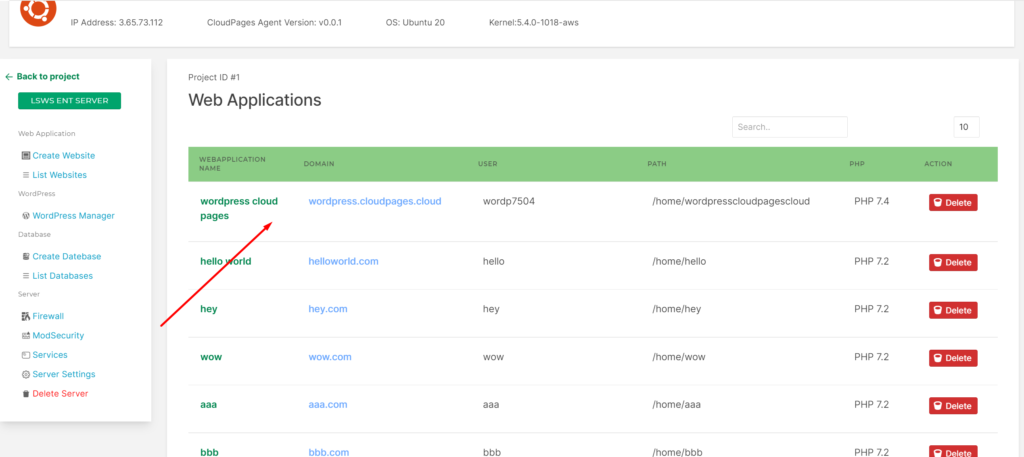
Task: Click path /home/wordpresscloudpagescloud
Action: (731, 201)
